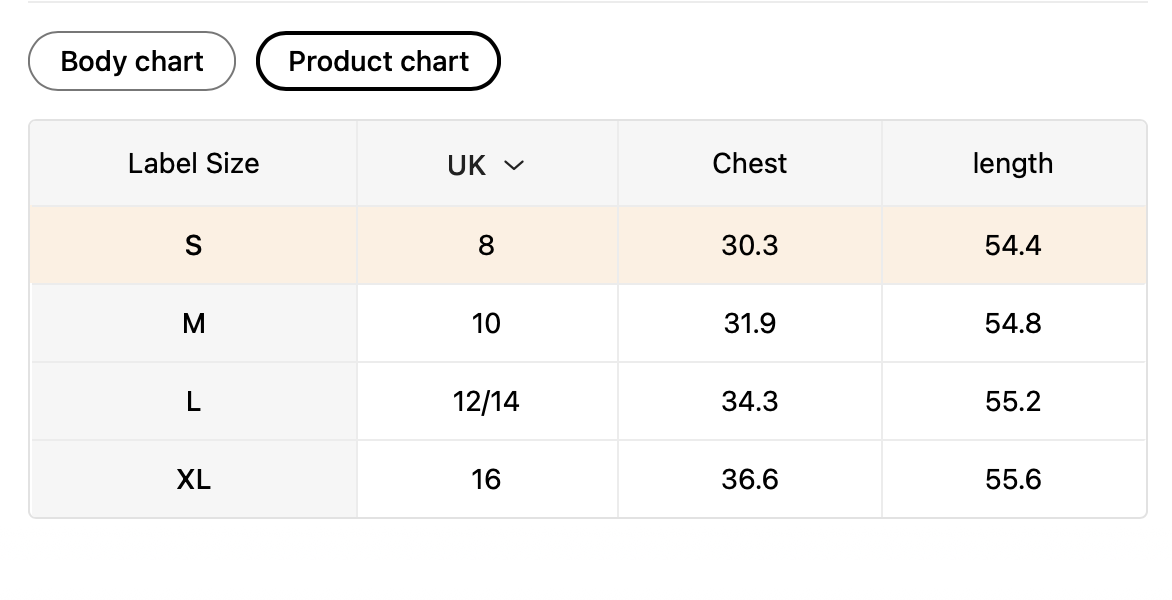Click UK size 16 cell
Screen dimensions: 1172x600
point(486,480)
